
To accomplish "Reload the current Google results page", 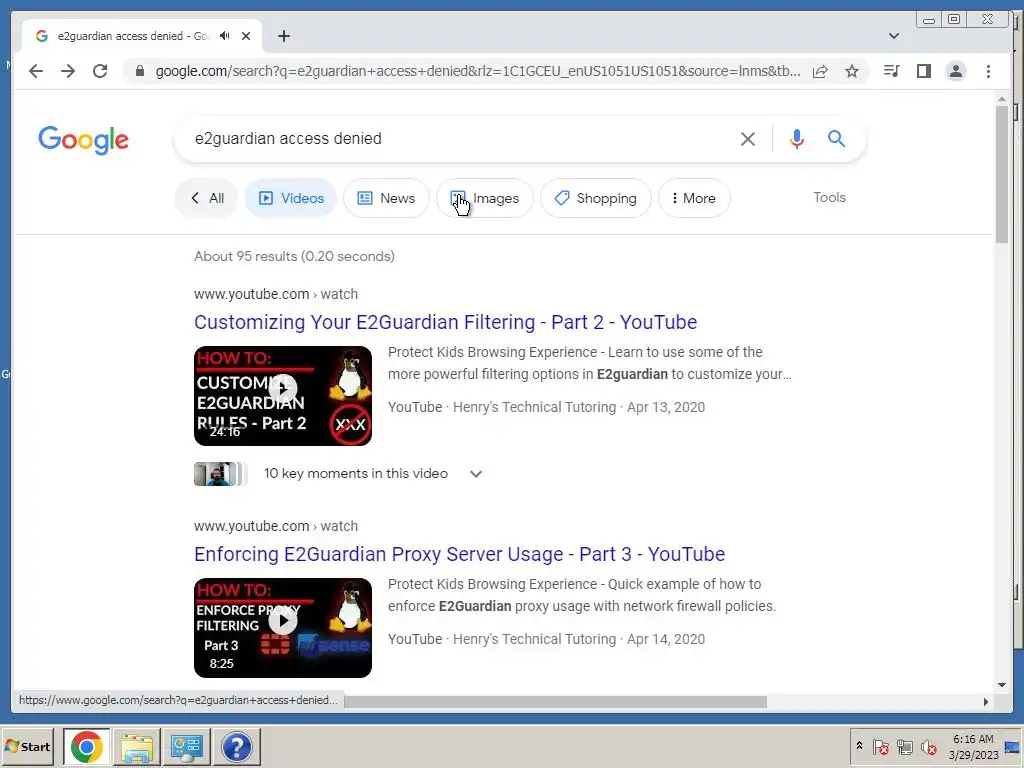I will coord(100,71).
